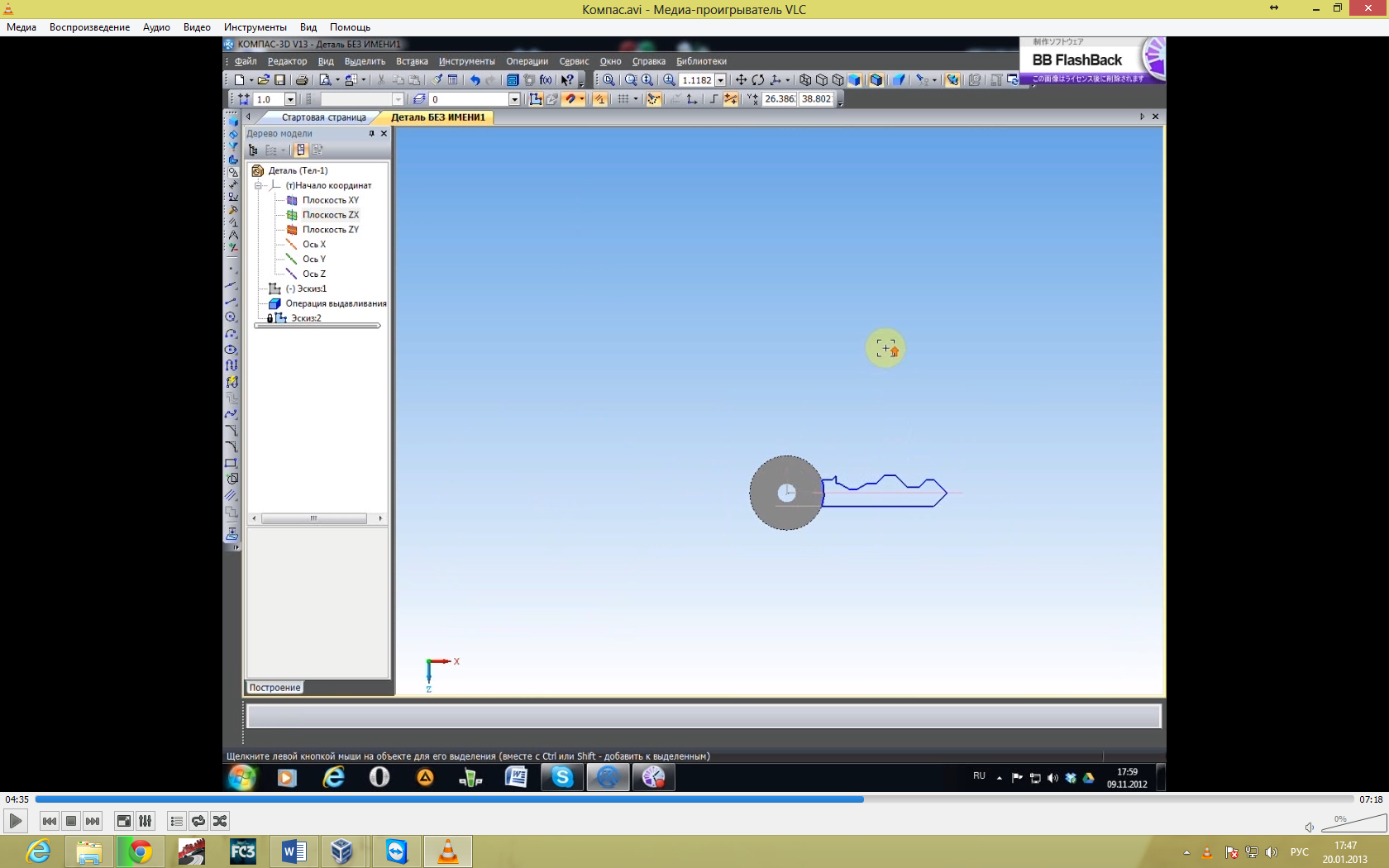This screenshot has width=1389, height=868.
Task: Click the rectangle tool in the vertical toolbar
Action: coord(232,463)
